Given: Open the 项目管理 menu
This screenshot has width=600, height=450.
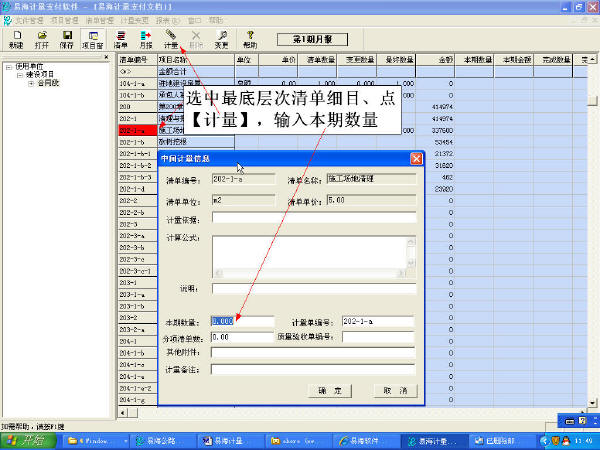Looking at the screenshot, I should pos(64,20).
